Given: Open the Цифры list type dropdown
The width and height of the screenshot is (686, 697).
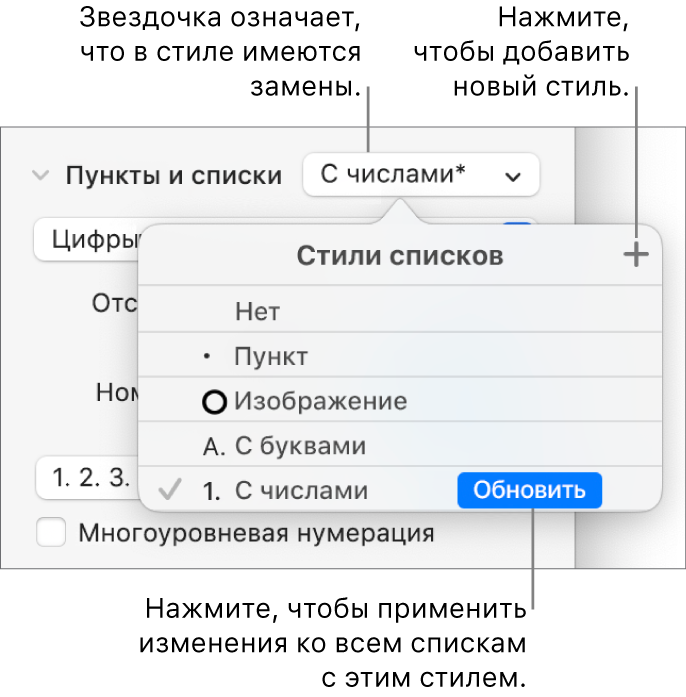Looking at the screenshot, I should 87,240.
